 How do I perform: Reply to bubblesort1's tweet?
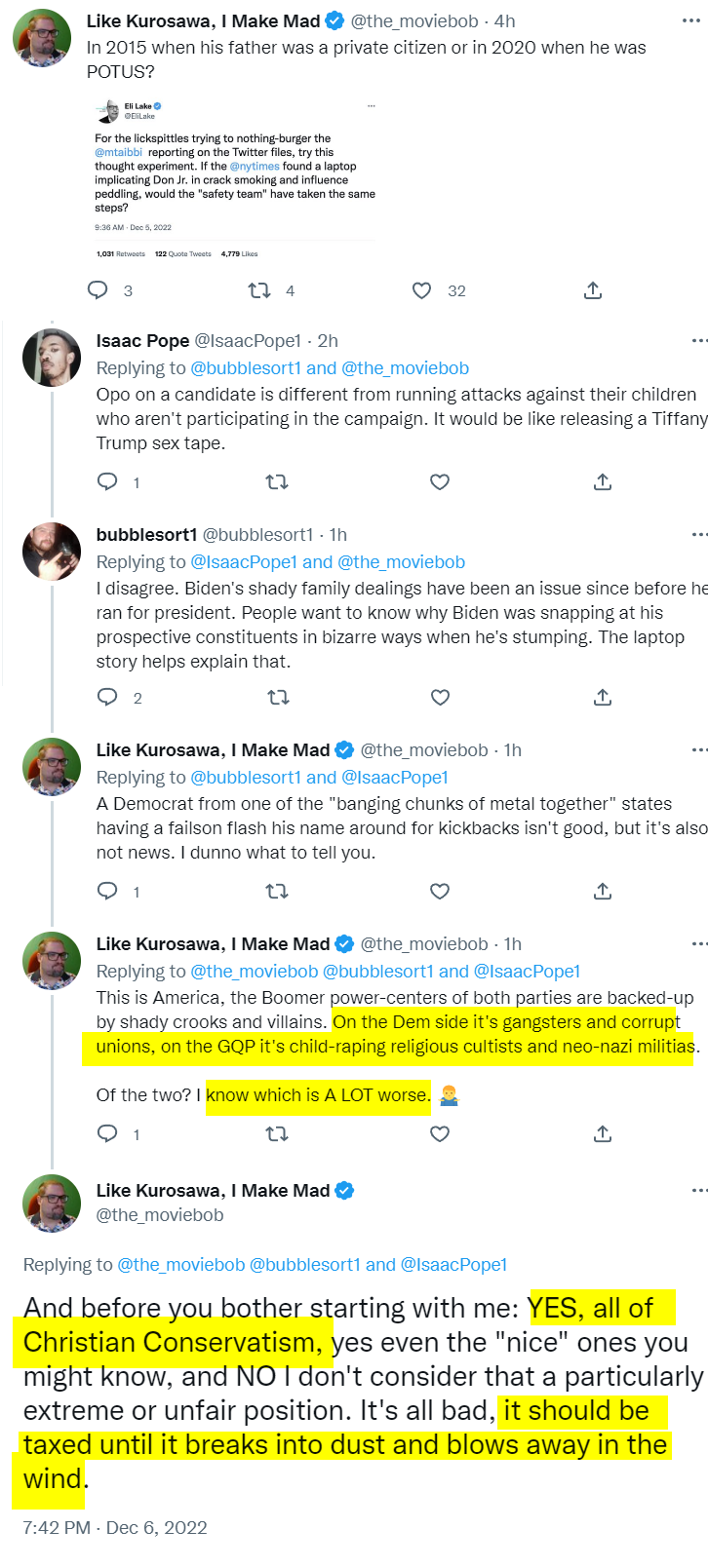(x=108, y=697)
